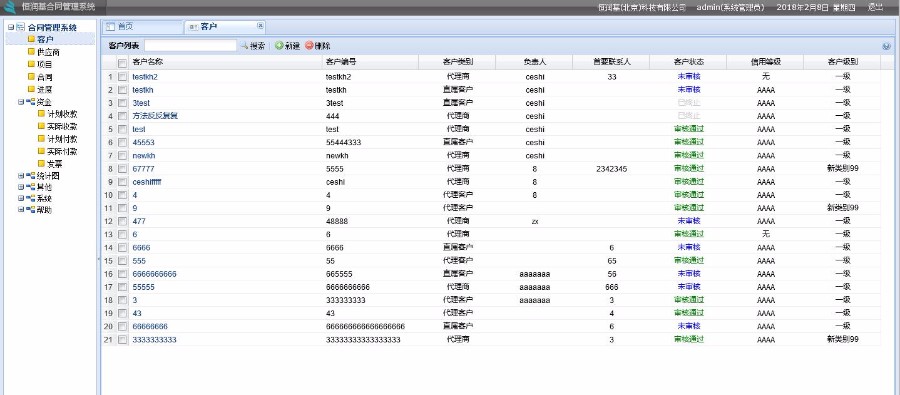Screen dimensions: 900x395
Task: Click the red 删除 minus icon
Action: pos(309,46)
